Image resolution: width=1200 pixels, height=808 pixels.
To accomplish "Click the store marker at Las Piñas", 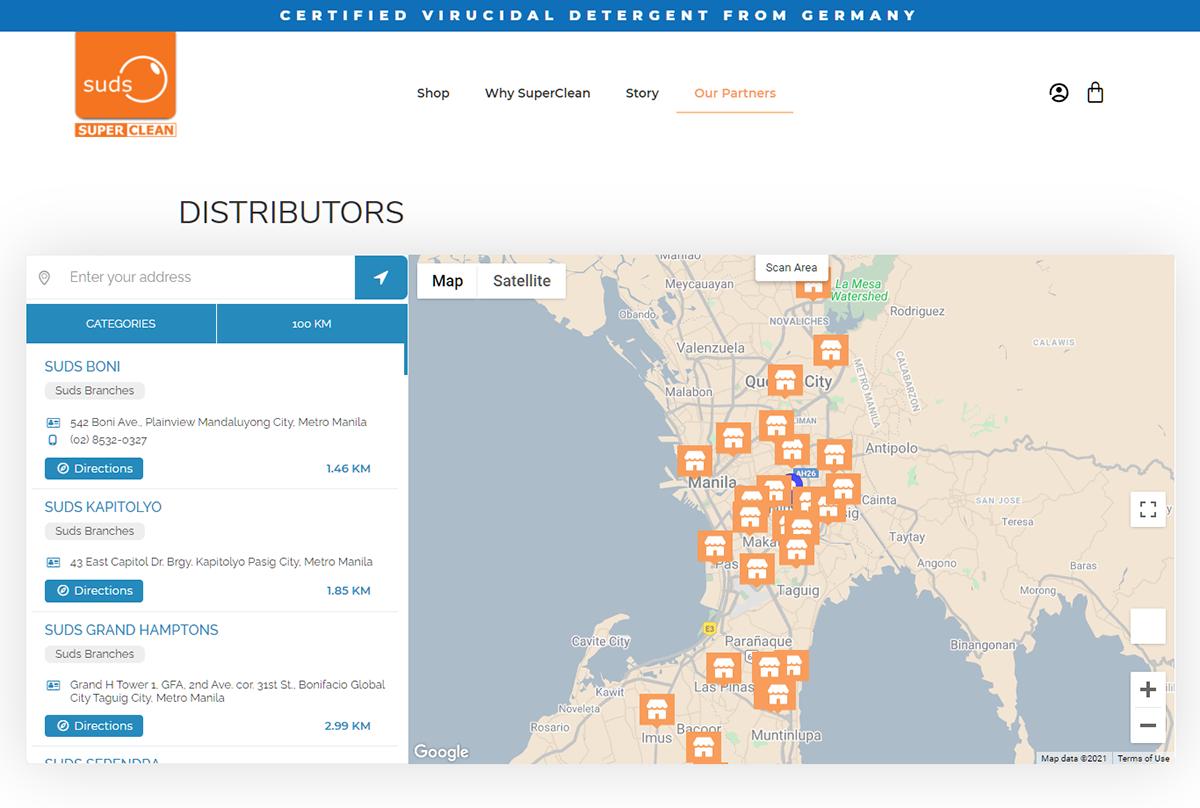I will coord(723,668).
